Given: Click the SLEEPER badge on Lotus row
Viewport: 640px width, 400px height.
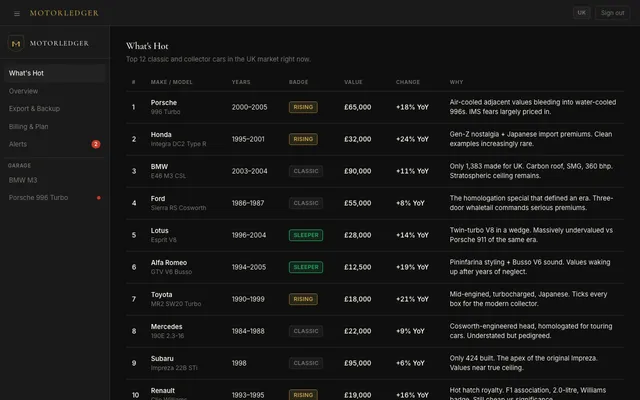Looking at the screenshot, I should coord(306,235).
